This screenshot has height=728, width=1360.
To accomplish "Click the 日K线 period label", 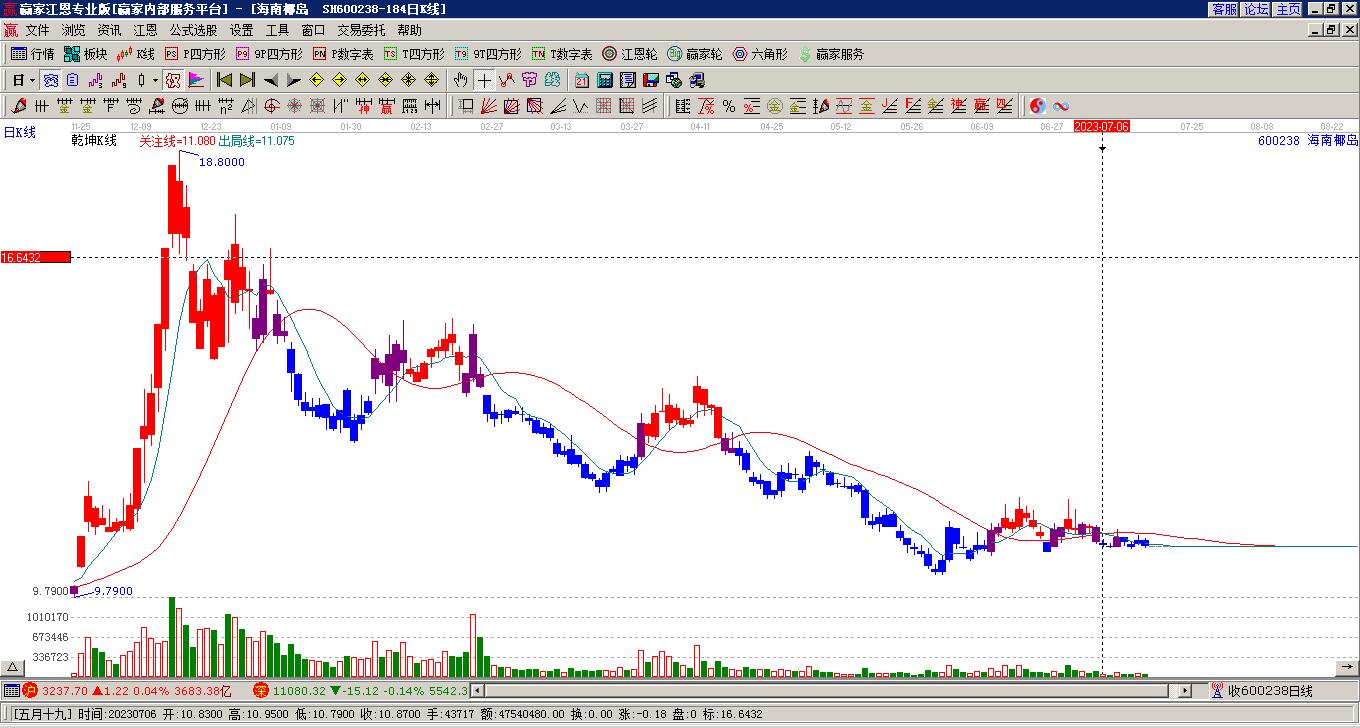I will tap(19, 132).
